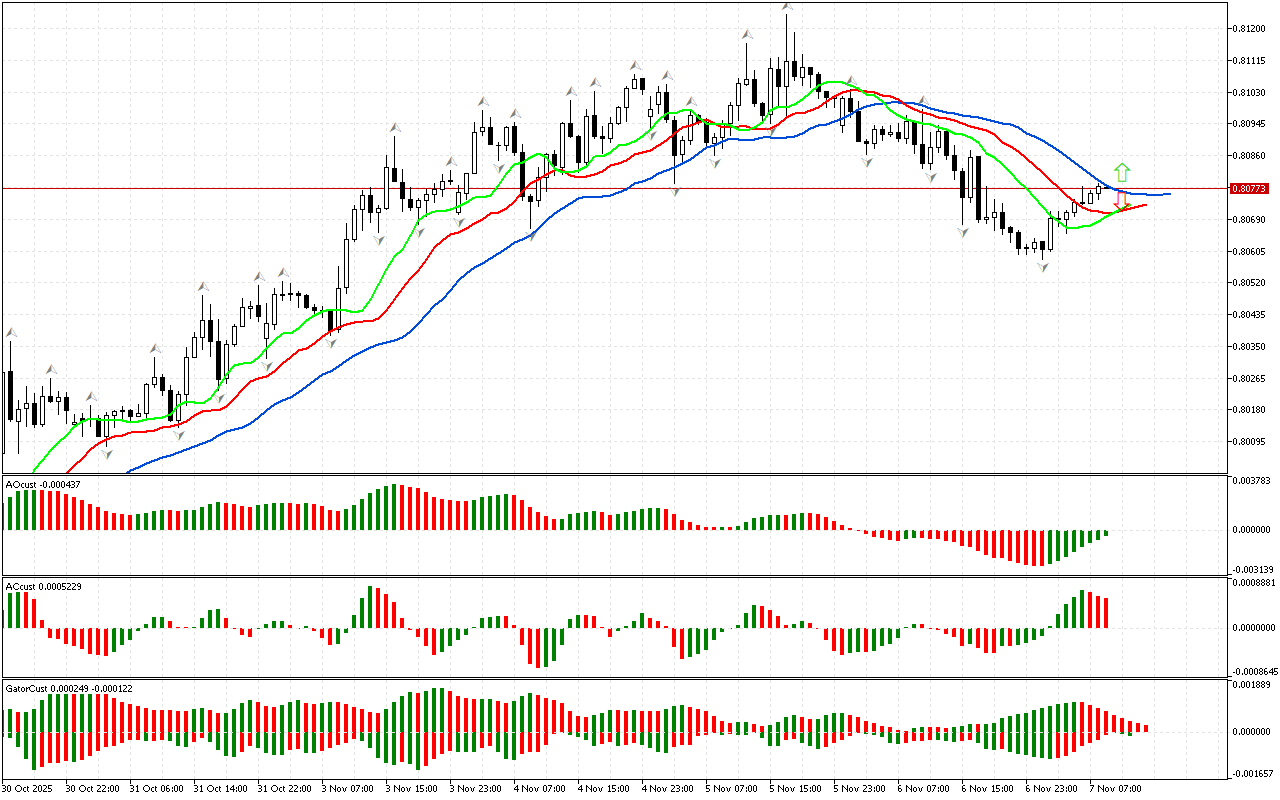Click the AOcust indicator label
The image size is (1280, 800).
43,484
